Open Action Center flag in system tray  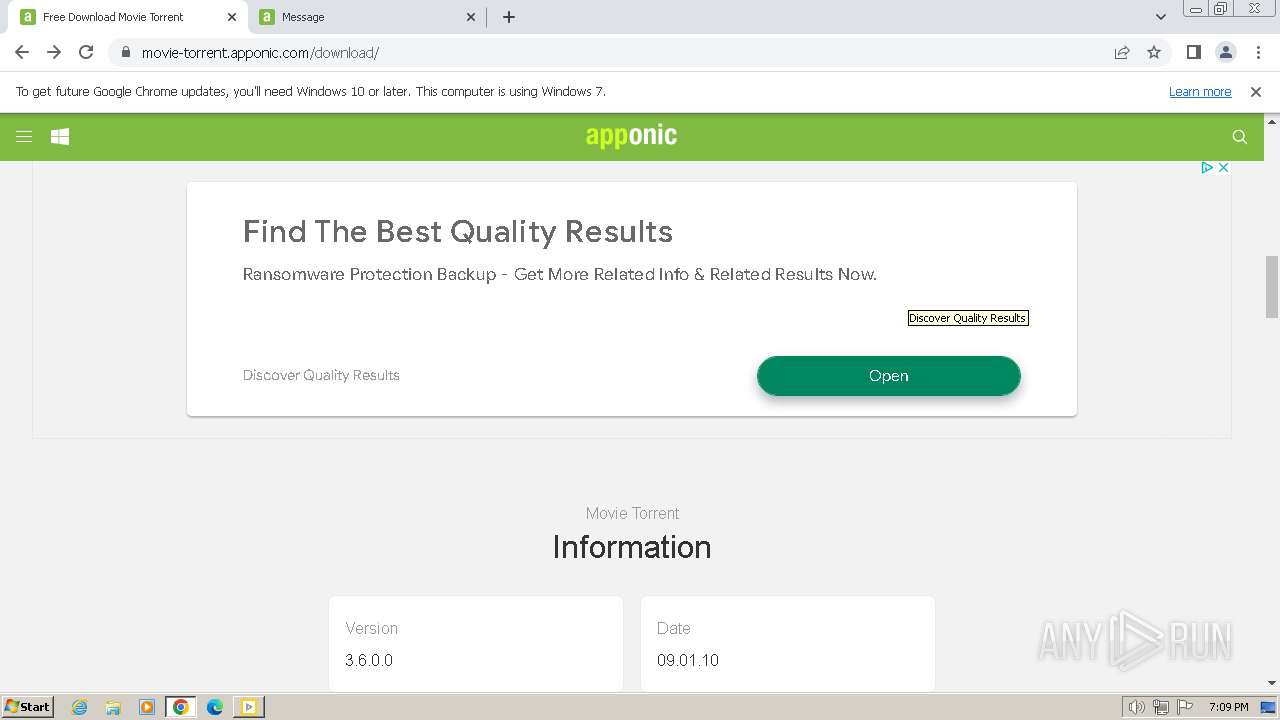tap(1185, 707)
